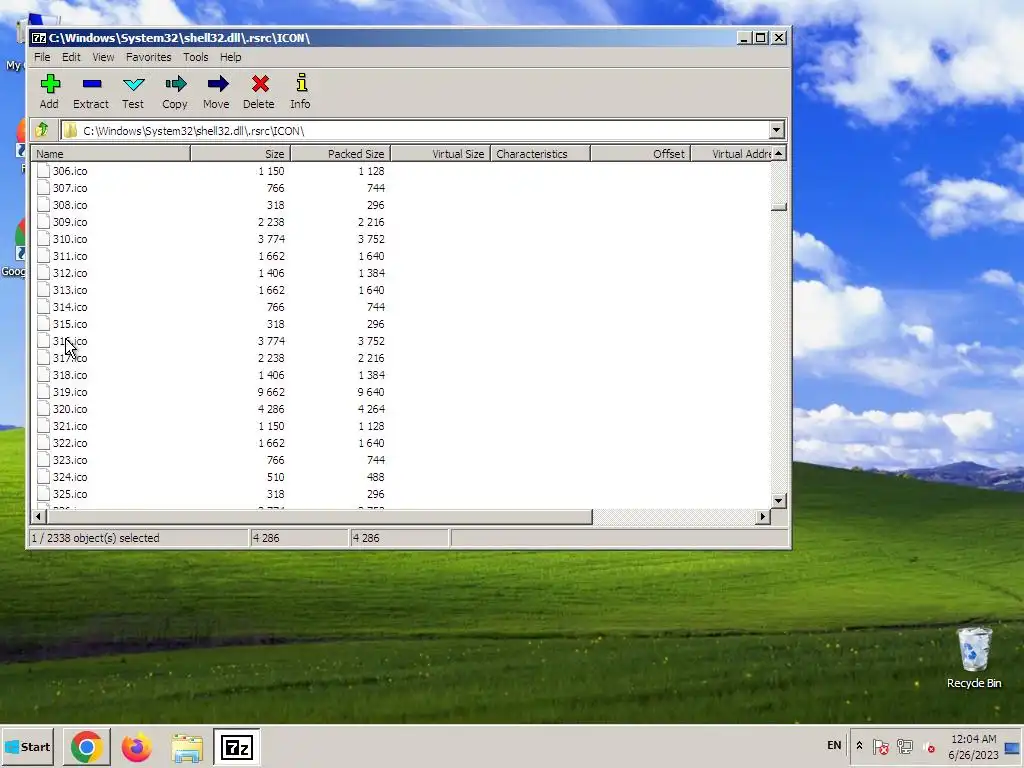The width and height of the screenshot is (1024, 768).
Task: Open the Start menu
Action: (x=27, y=746)
